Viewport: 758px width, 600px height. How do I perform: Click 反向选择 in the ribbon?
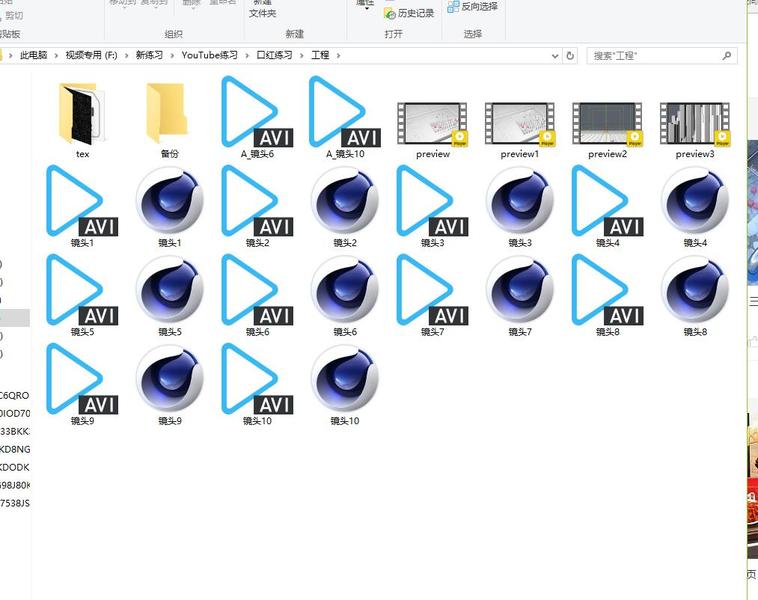pyautogui.click(x=472, y=7)
